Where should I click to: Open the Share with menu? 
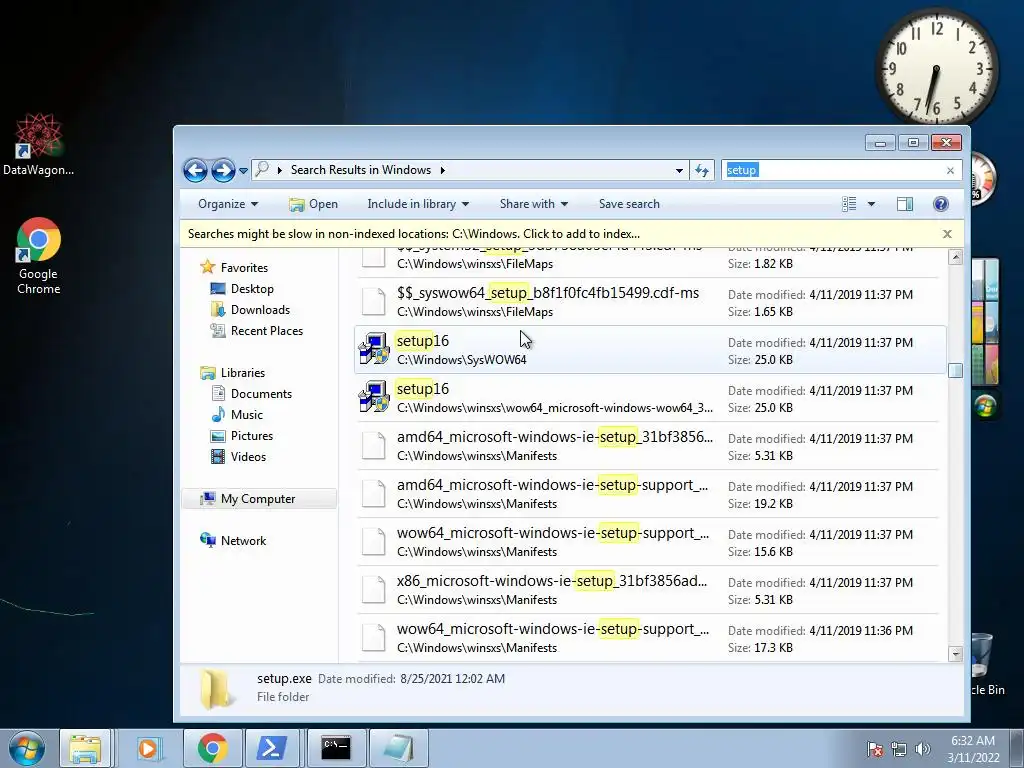tap(534, 204)
